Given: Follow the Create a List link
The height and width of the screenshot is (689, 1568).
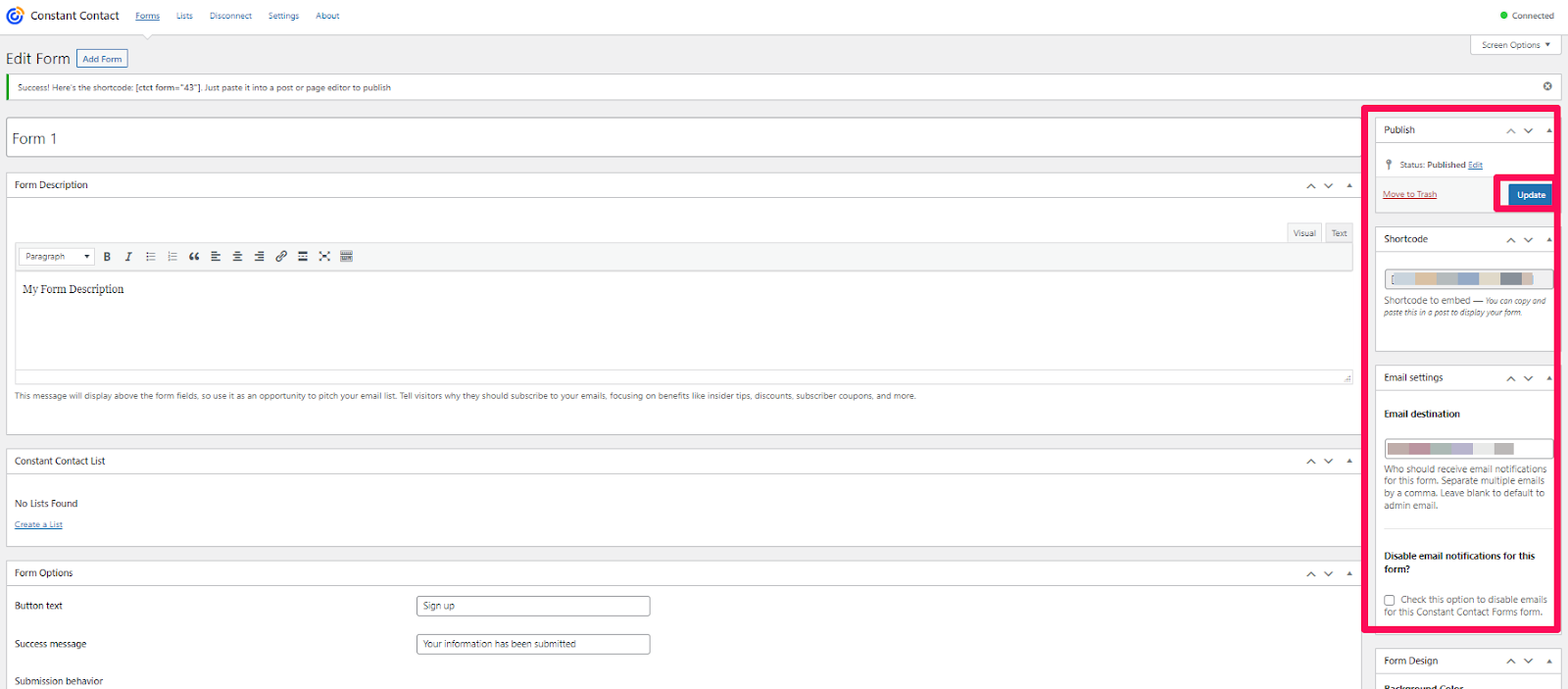Looking at the screenshot, I should click(38, 525).
